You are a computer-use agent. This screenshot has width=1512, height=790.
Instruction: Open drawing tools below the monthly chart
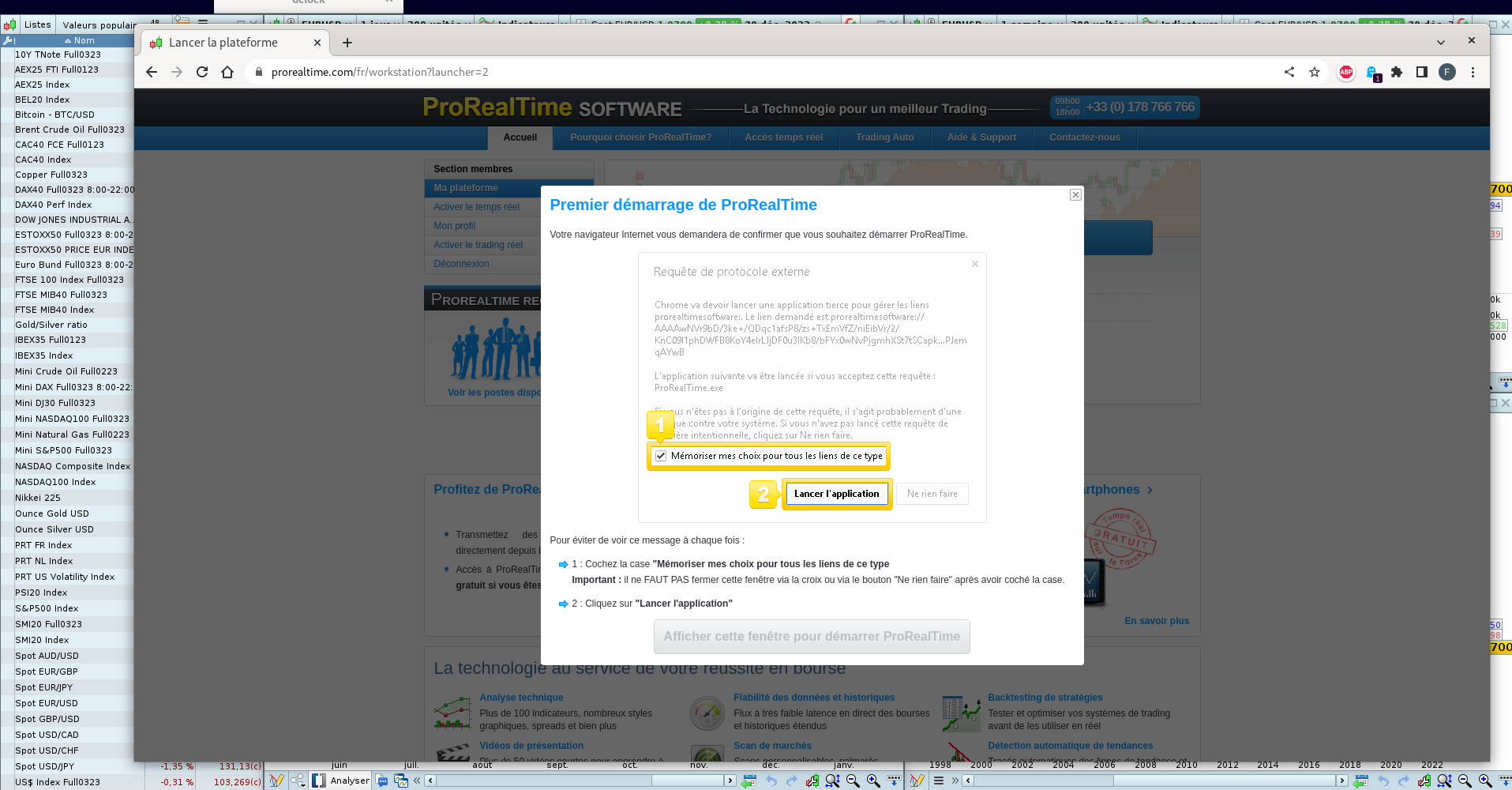tap(276, 781)
